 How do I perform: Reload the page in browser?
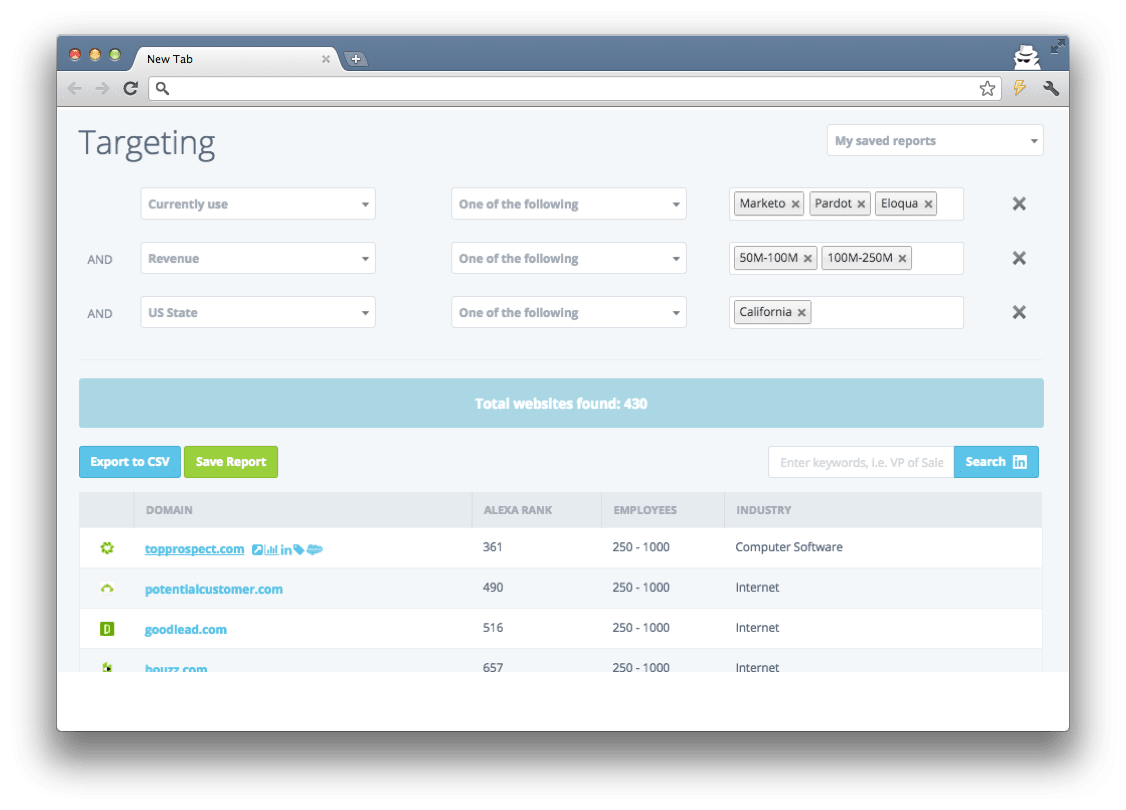tap(130, 88)
